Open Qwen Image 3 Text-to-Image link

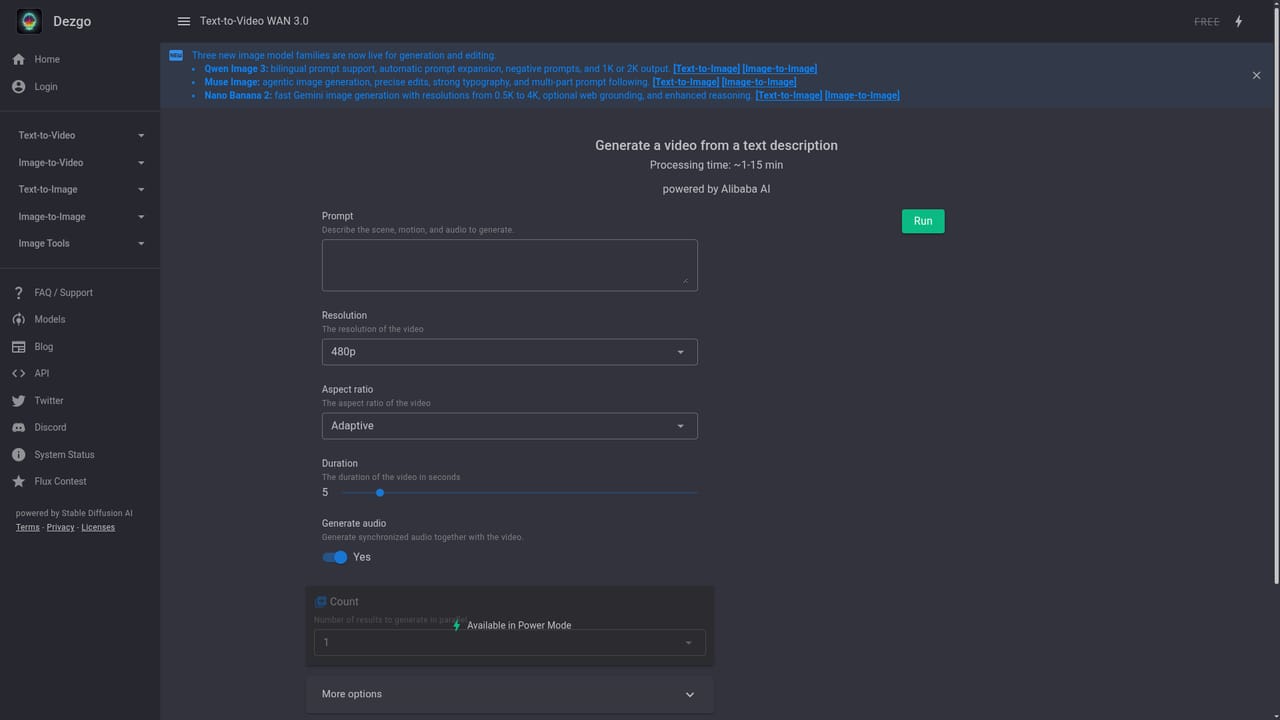point(706,69)
